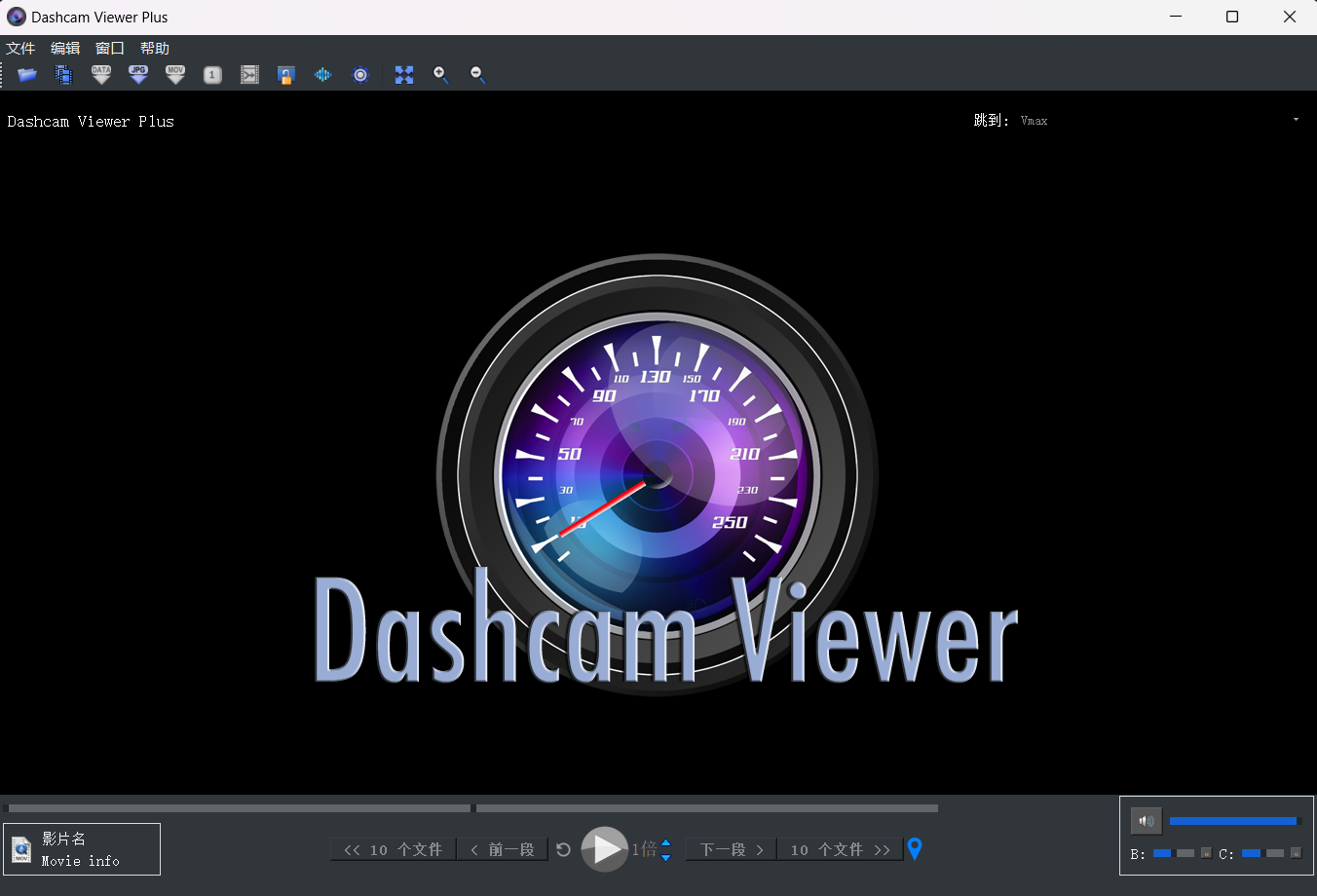Screen dimensions: 1317x896
Task: Toggle the small box after C sliders
Action: click(1296, 853)
